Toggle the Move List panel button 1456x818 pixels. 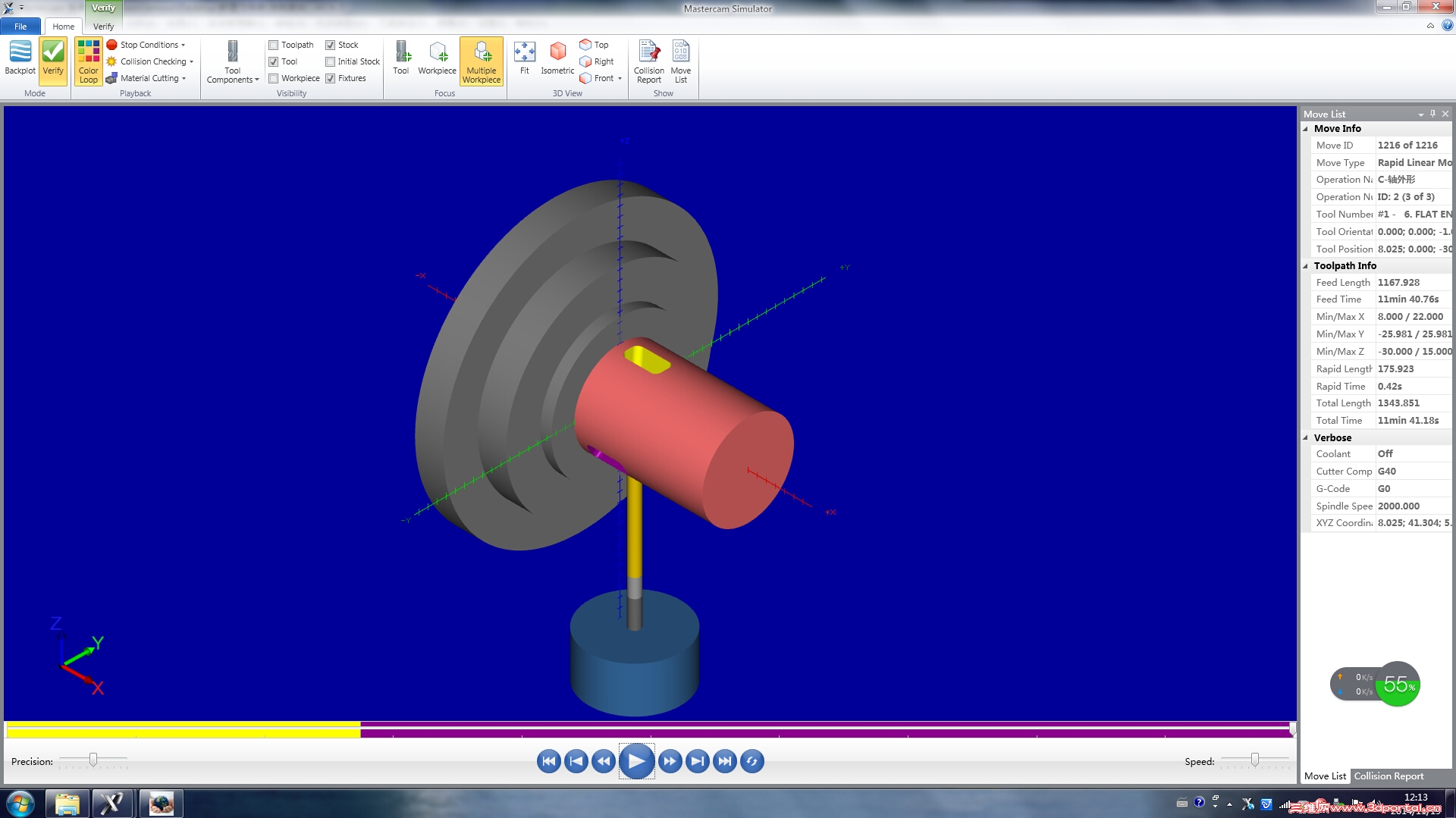[x=681, y=61]
